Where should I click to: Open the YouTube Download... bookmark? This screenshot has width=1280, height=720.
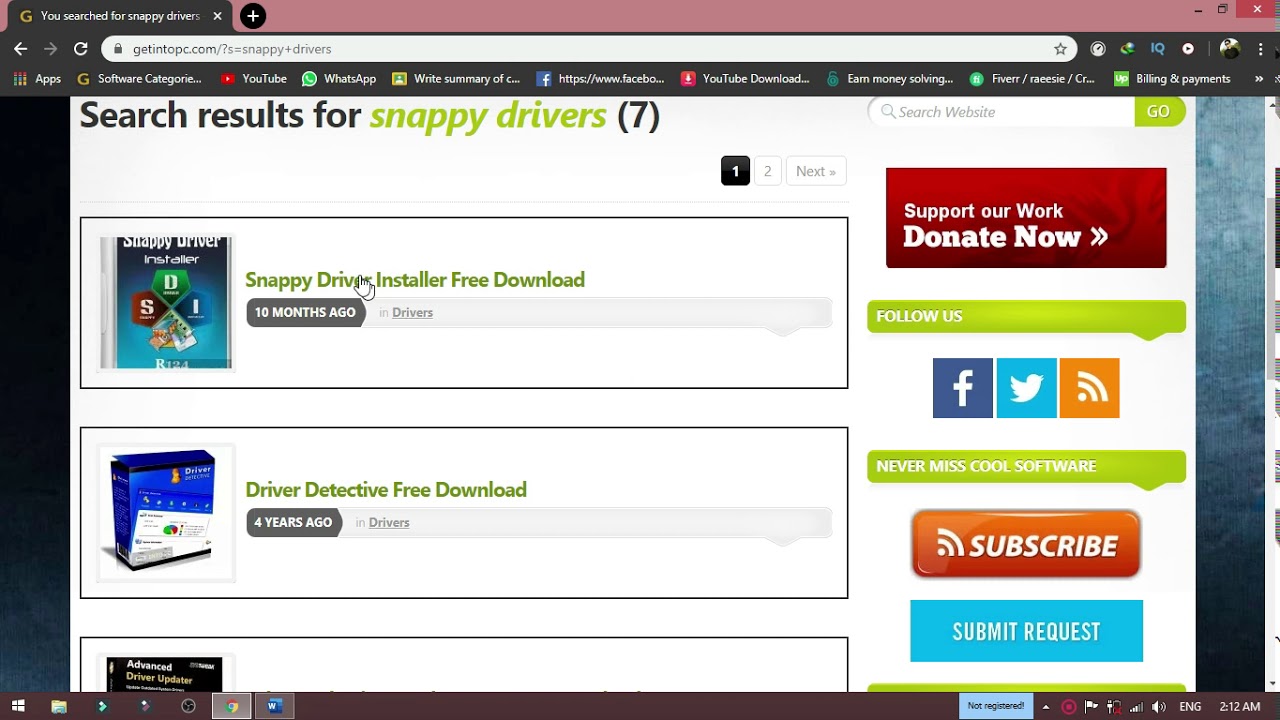pos(745,78)
